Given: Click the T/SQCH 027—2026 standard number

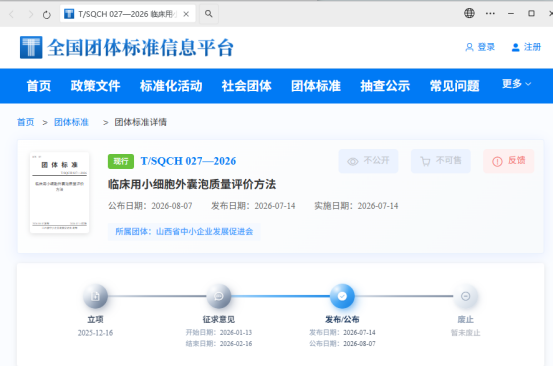Looking at the screenshot, I should point(188,161).
